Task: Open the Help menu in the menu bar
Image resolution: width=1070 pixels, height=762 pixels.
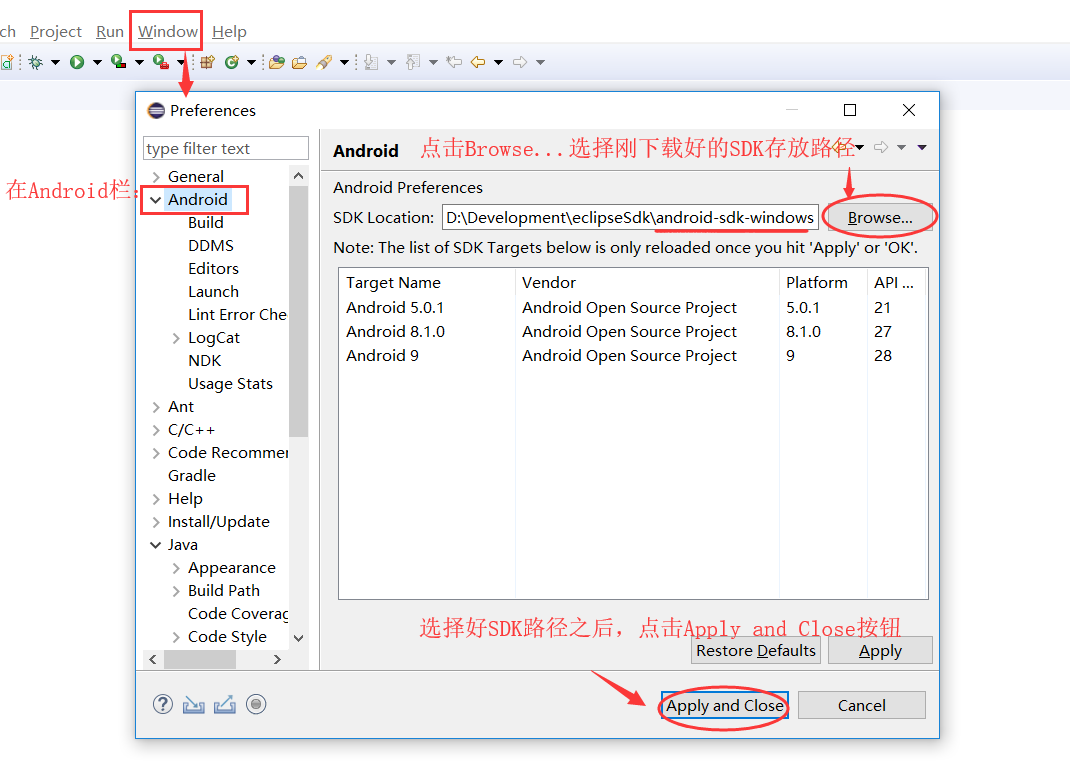Action: click(x=229, y=31)
